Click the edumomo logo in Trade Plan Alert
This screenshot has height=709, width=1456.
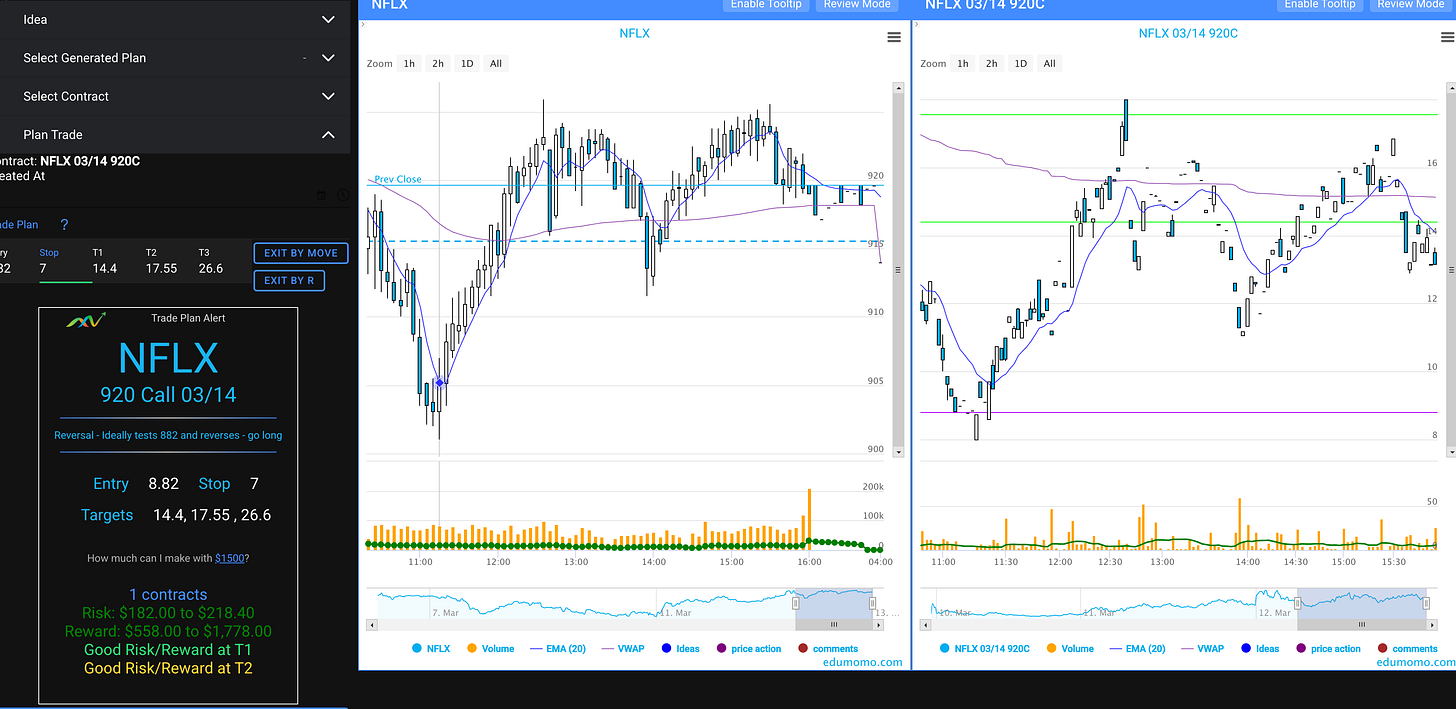(86, 319)
